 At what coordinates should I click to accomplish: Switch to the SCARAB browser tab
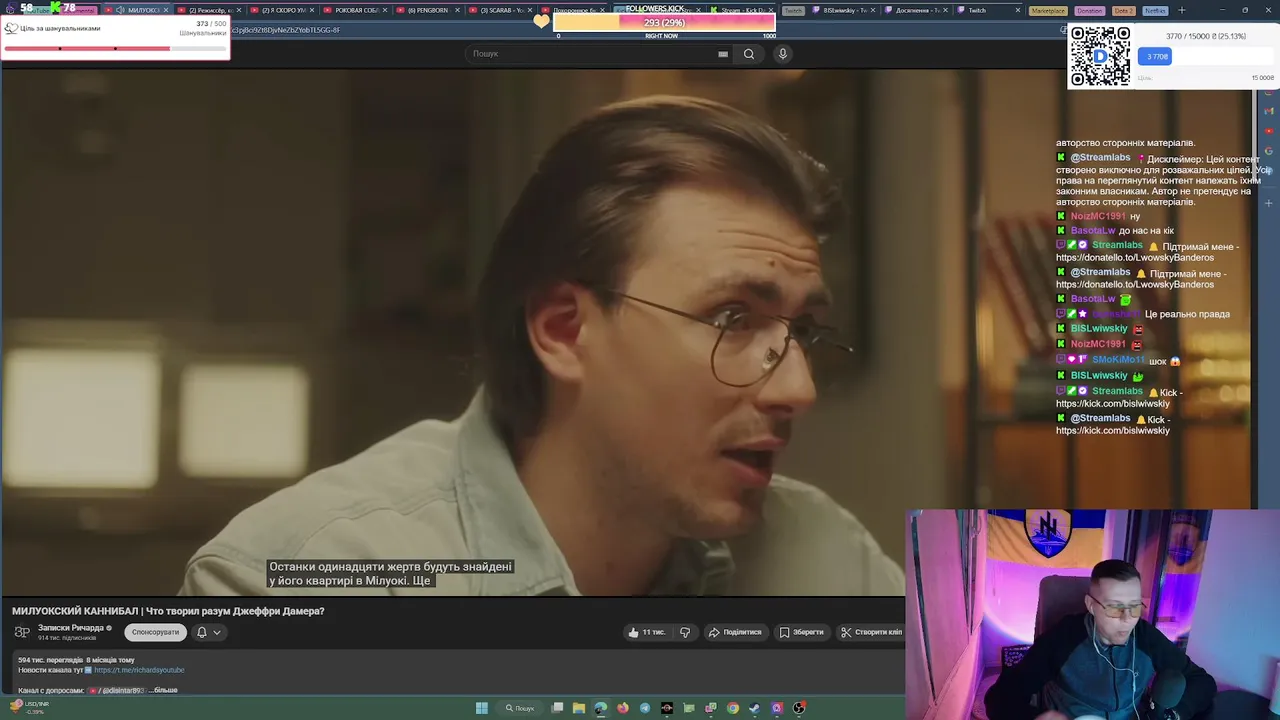[500, 10]
